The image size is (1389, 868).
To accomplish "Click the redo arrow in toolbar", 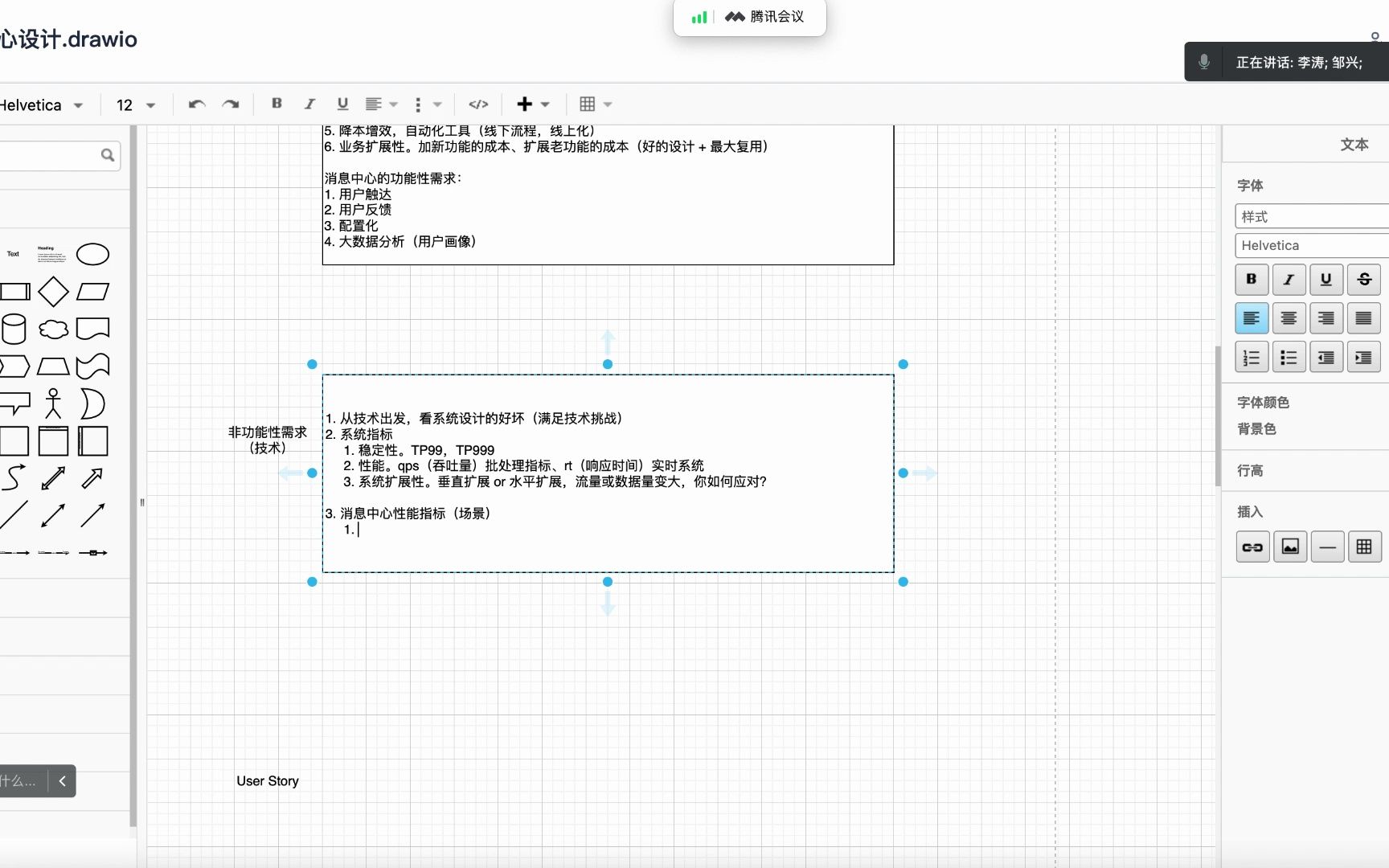I will (231, 104).
